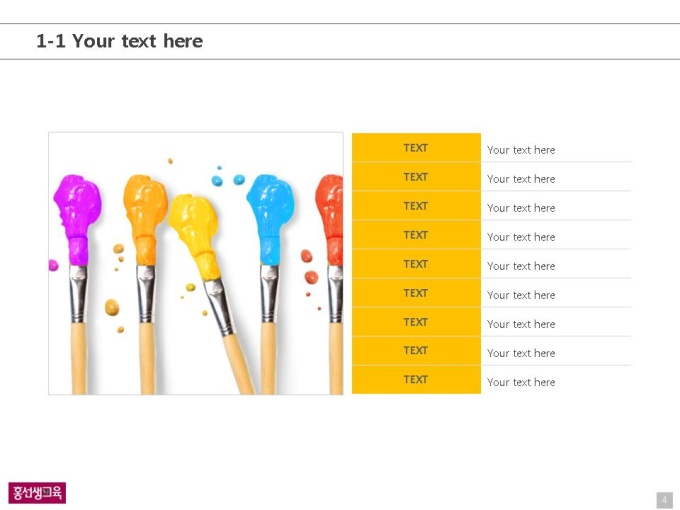Screen dimensions: 680x510
Task: Select the fifth yellow TEXT cell
Action: click(416, 264)
